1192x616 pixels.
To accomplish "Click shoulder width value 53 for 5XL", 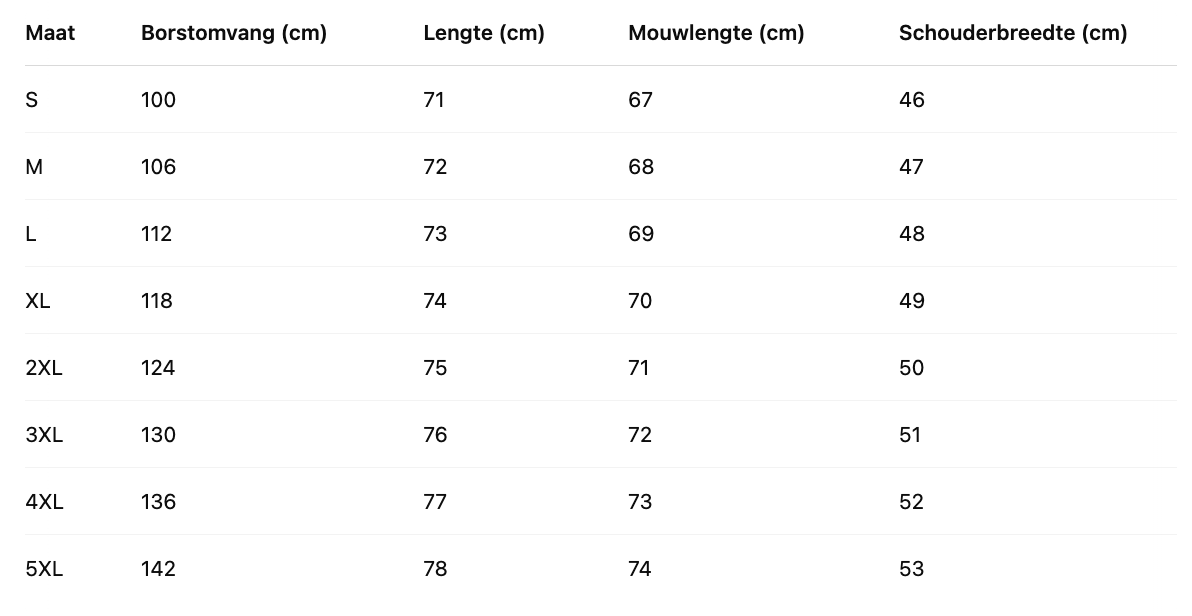I will click(x=912, y=569).
